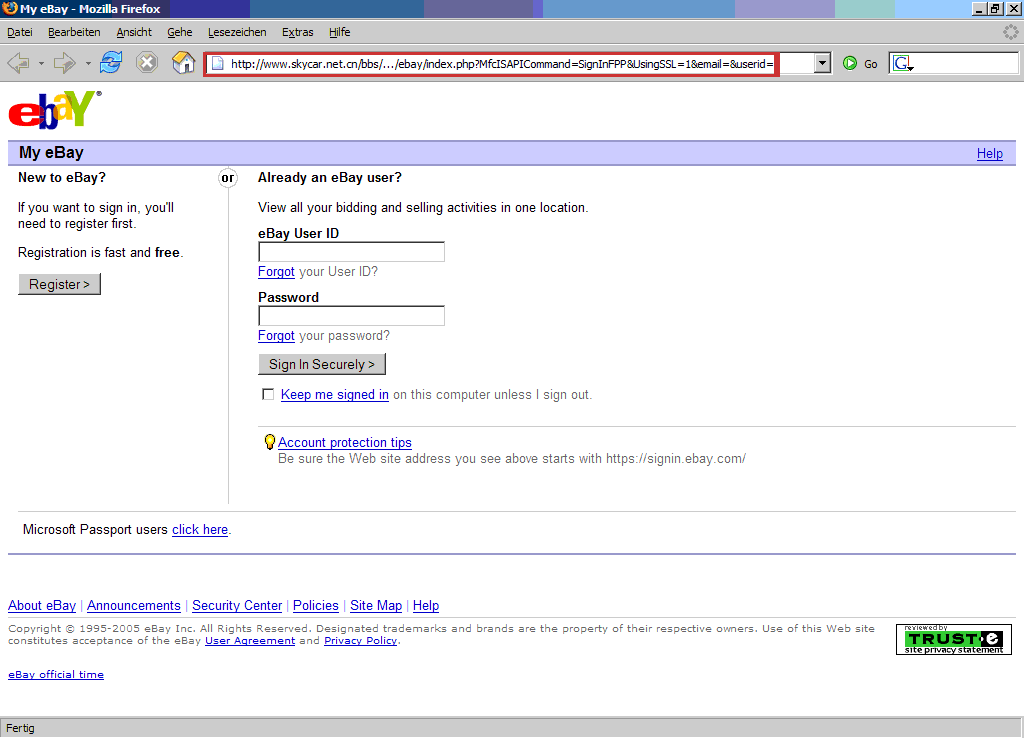Click the throbber activity icon in the menu bar
1024x738 pixels.
(x=1010, y=32)
